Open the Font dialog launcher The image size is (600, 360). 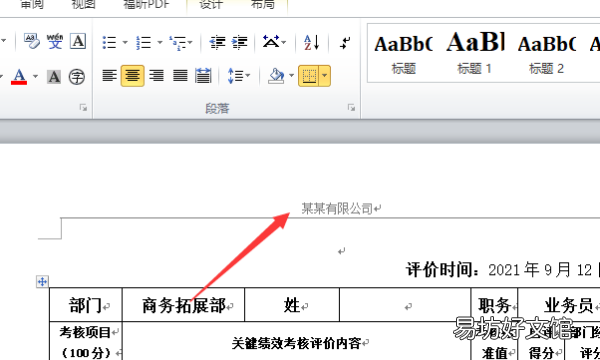[x=83, y=108]
